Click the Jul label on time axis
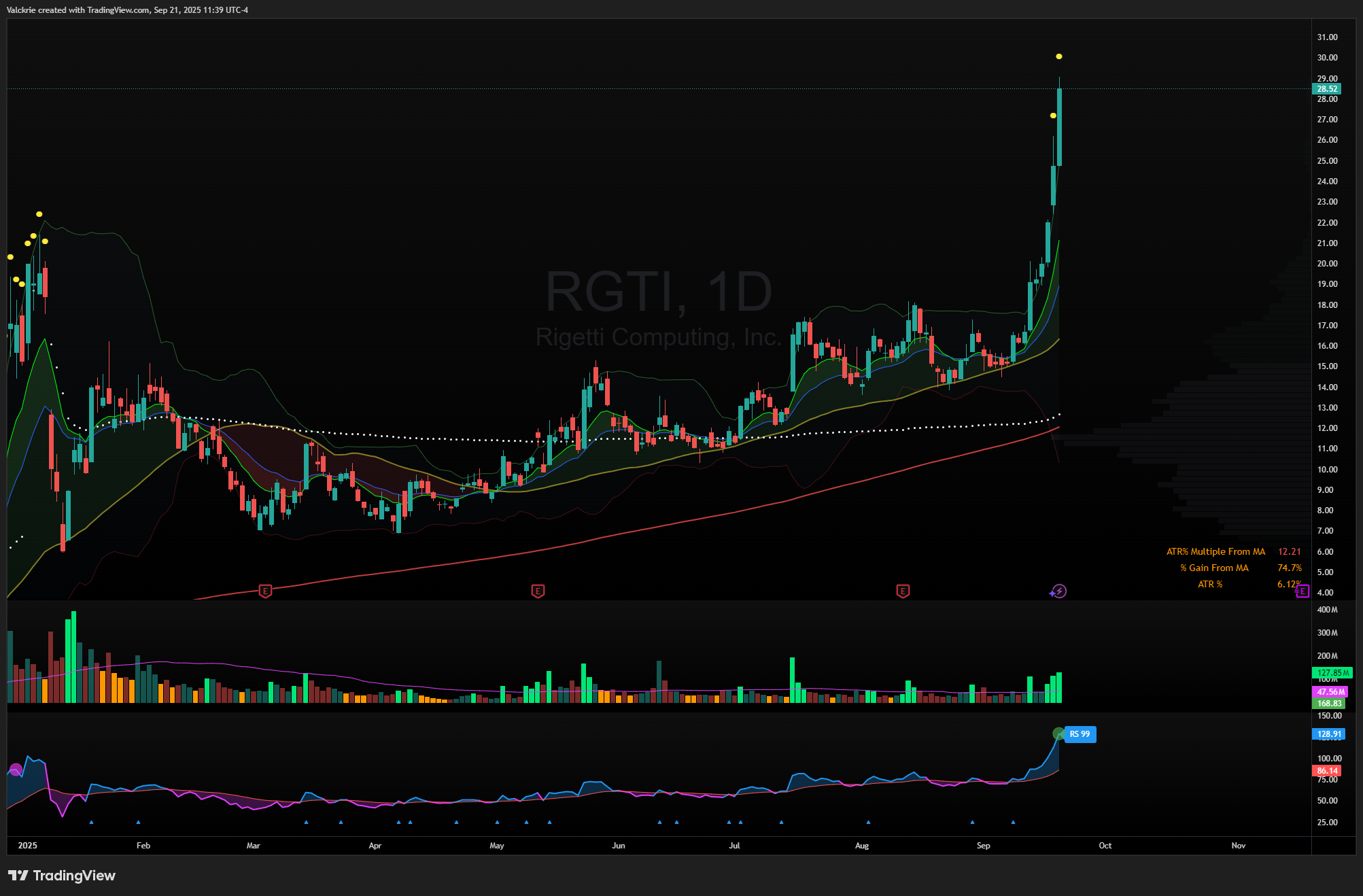 734,846
